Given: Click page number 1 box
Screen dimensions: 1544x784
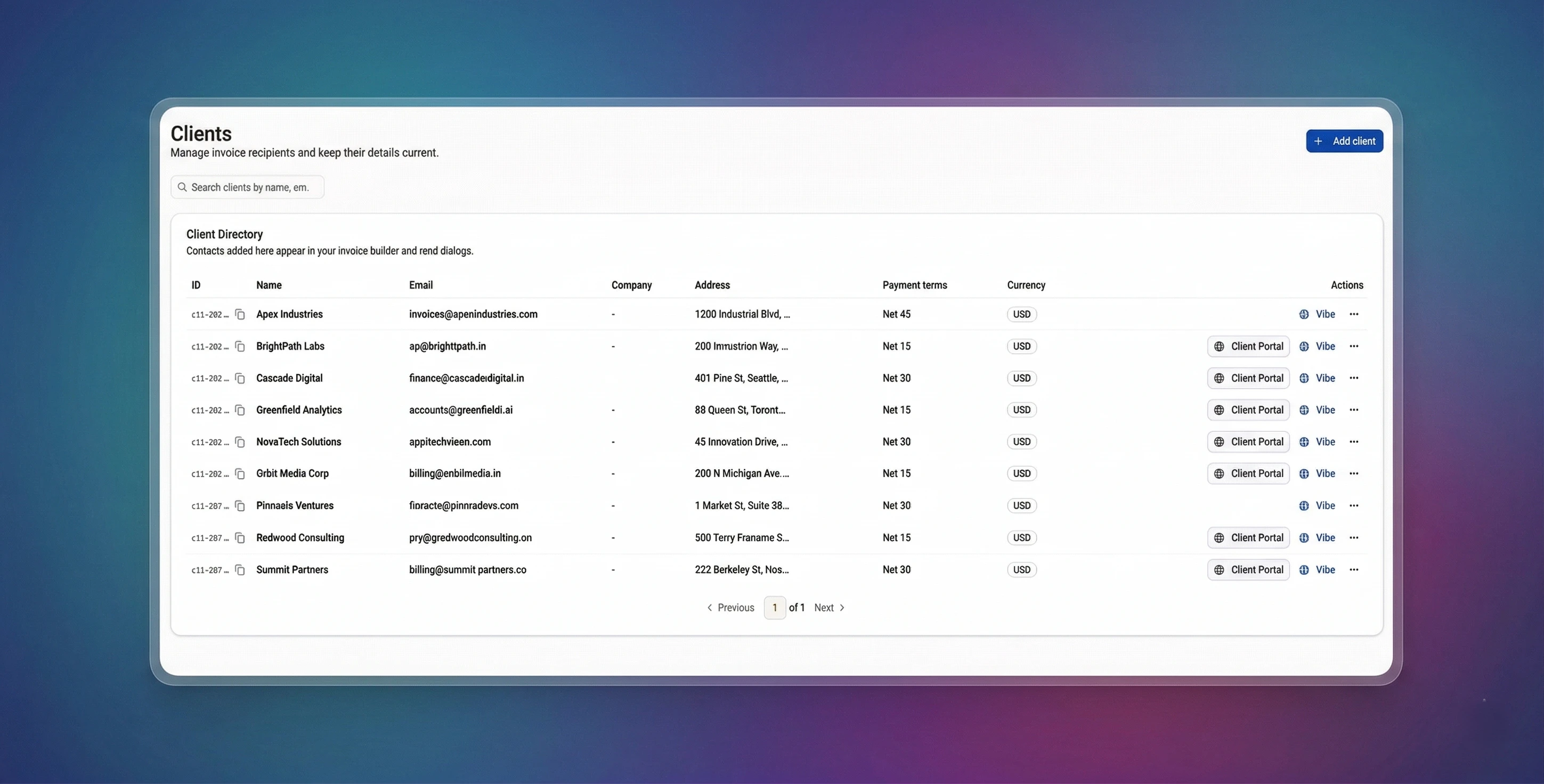Looking at the screenshot, I should point(775,608).
